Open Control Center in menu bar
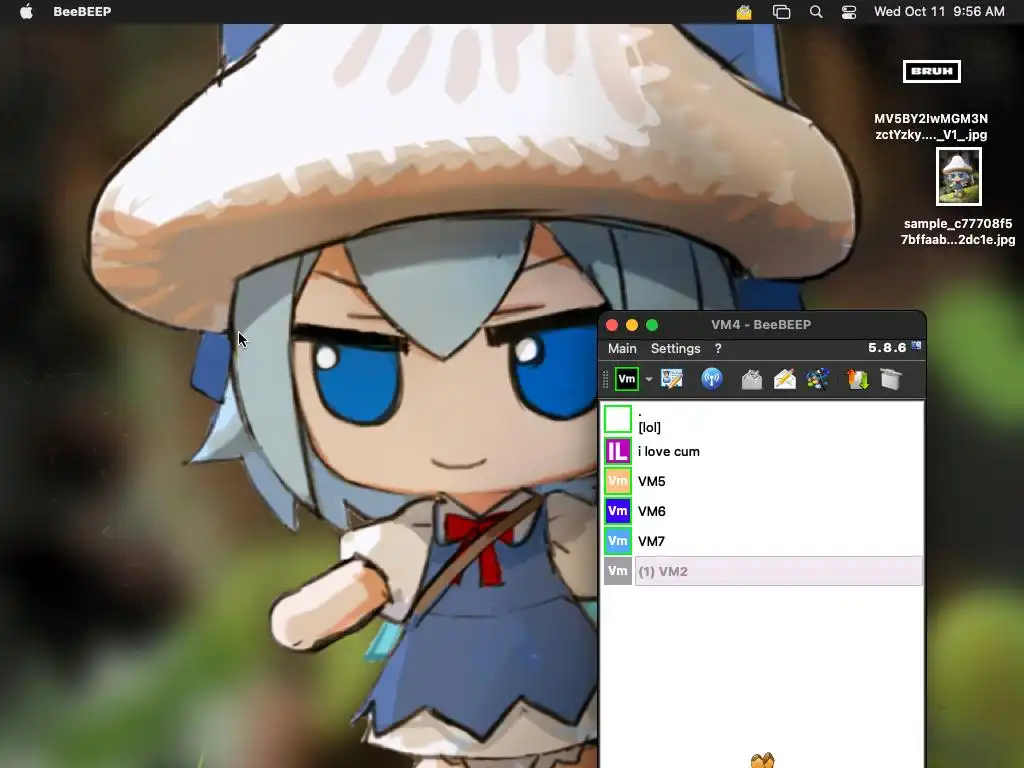1024x768 pixels. (x=849, y=12)
